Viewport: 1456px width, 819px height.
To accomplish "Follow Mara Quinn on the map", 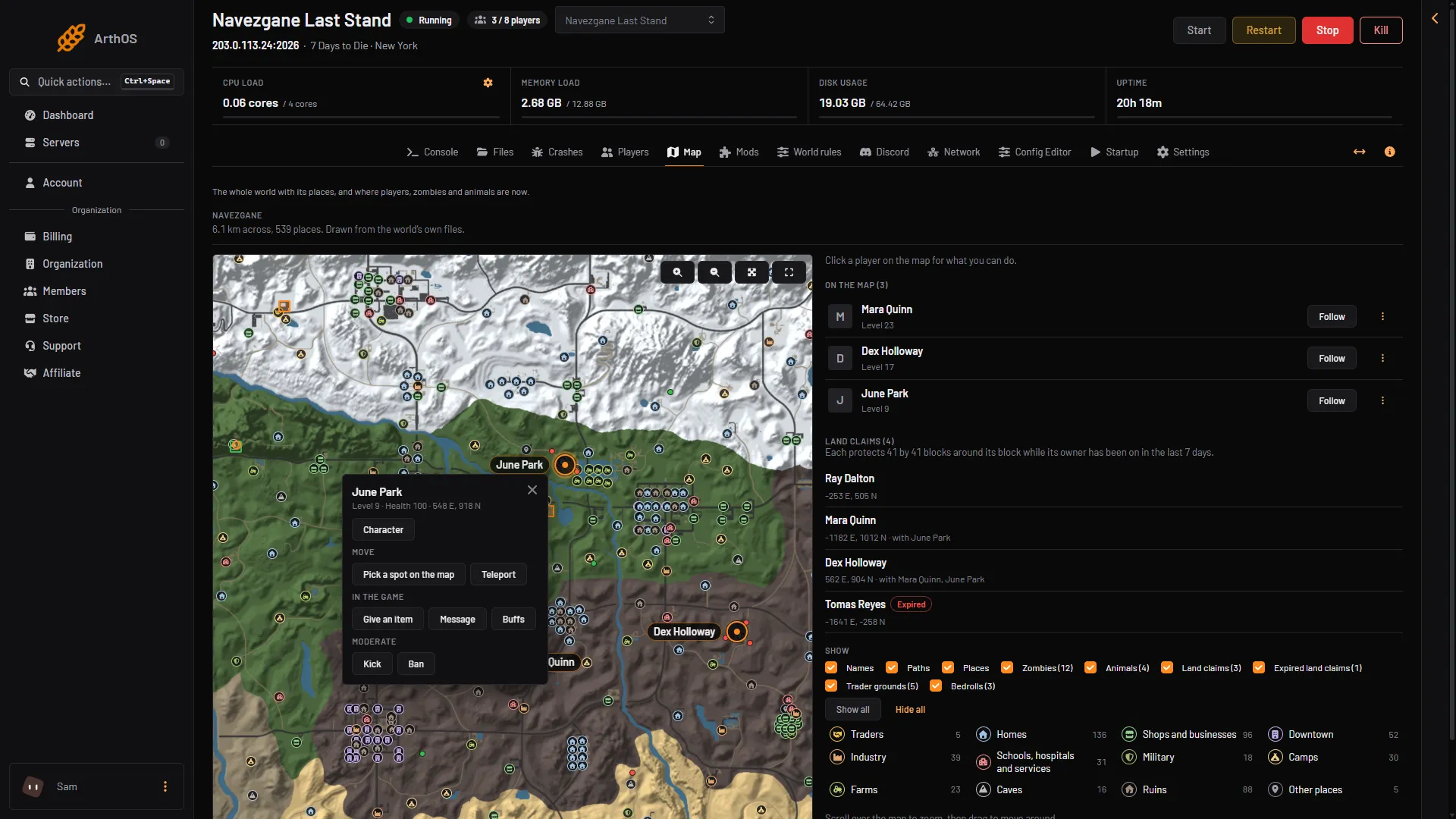I will (x=1332, y=316).
